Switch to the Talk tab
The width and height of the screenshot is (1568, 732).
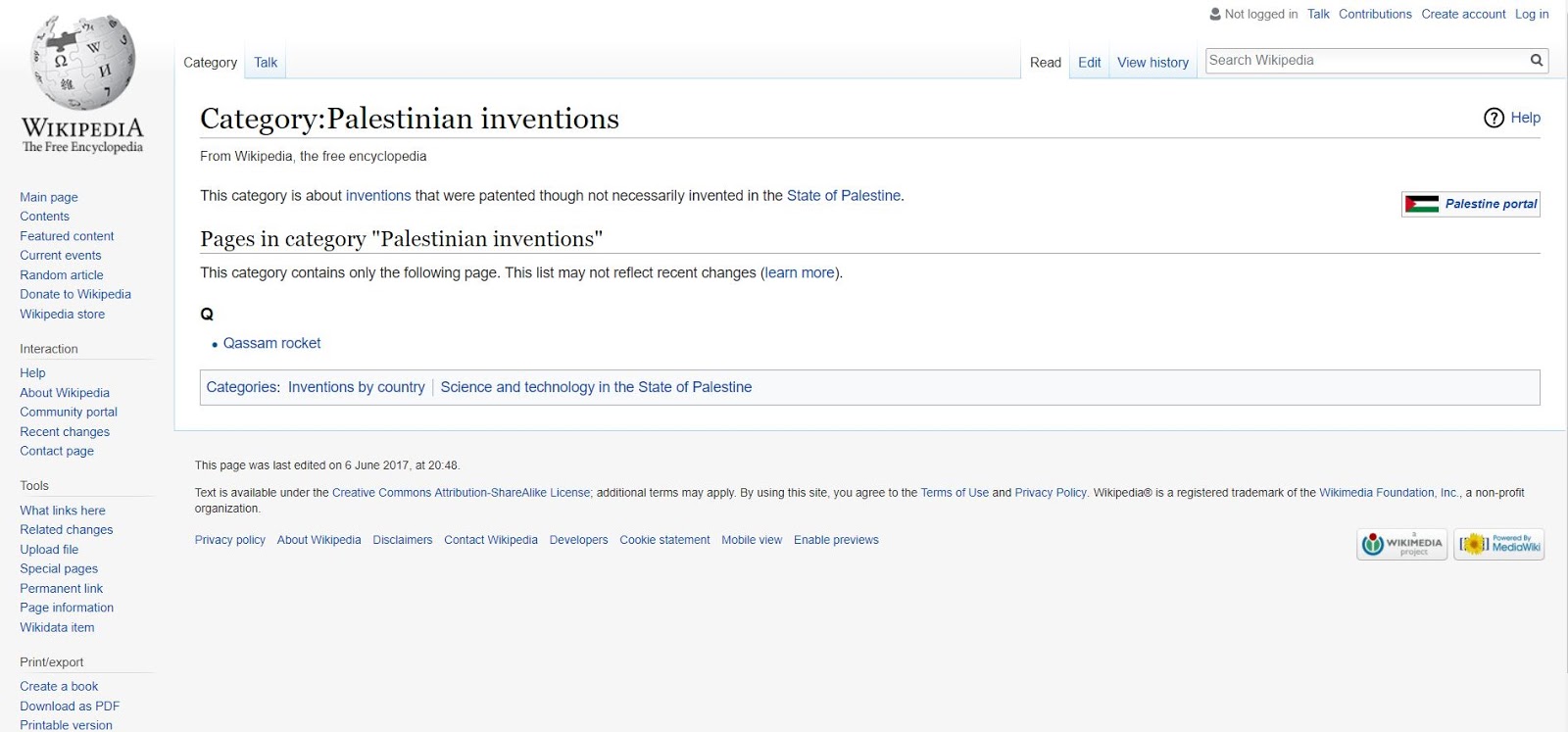(x=266, y=63)
